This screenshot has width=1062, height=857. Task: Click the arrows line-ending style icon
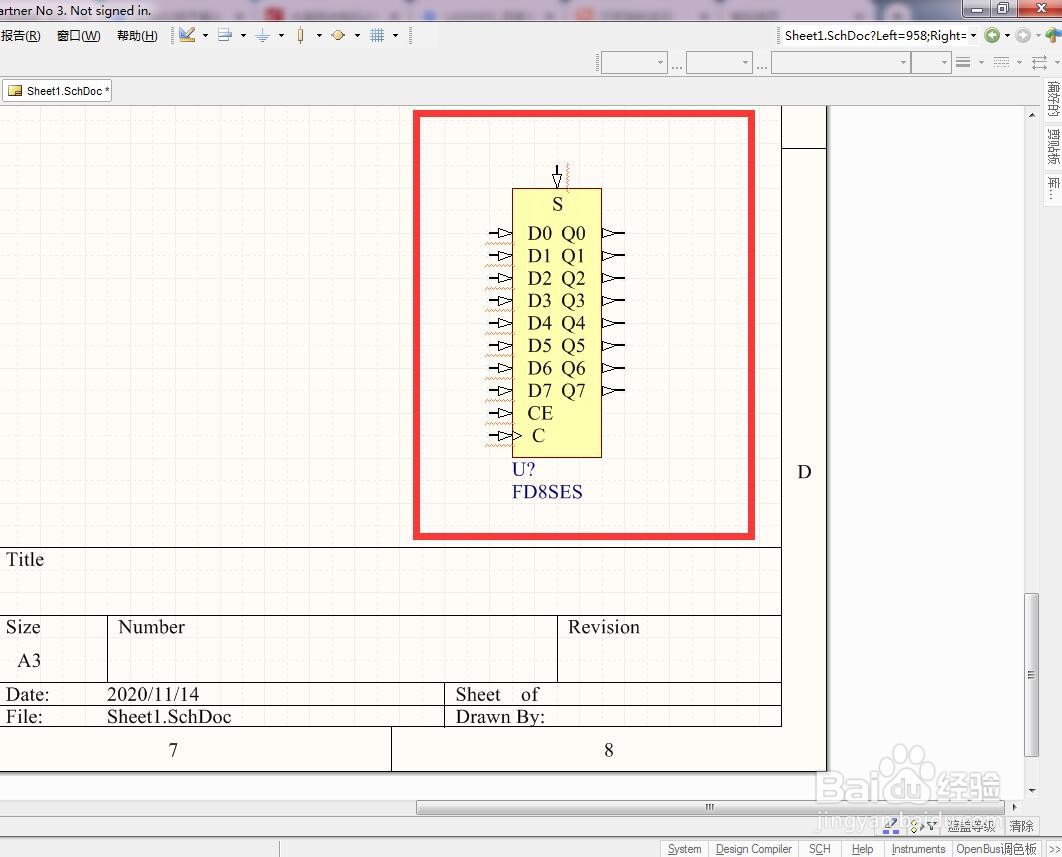[1039, 63]
